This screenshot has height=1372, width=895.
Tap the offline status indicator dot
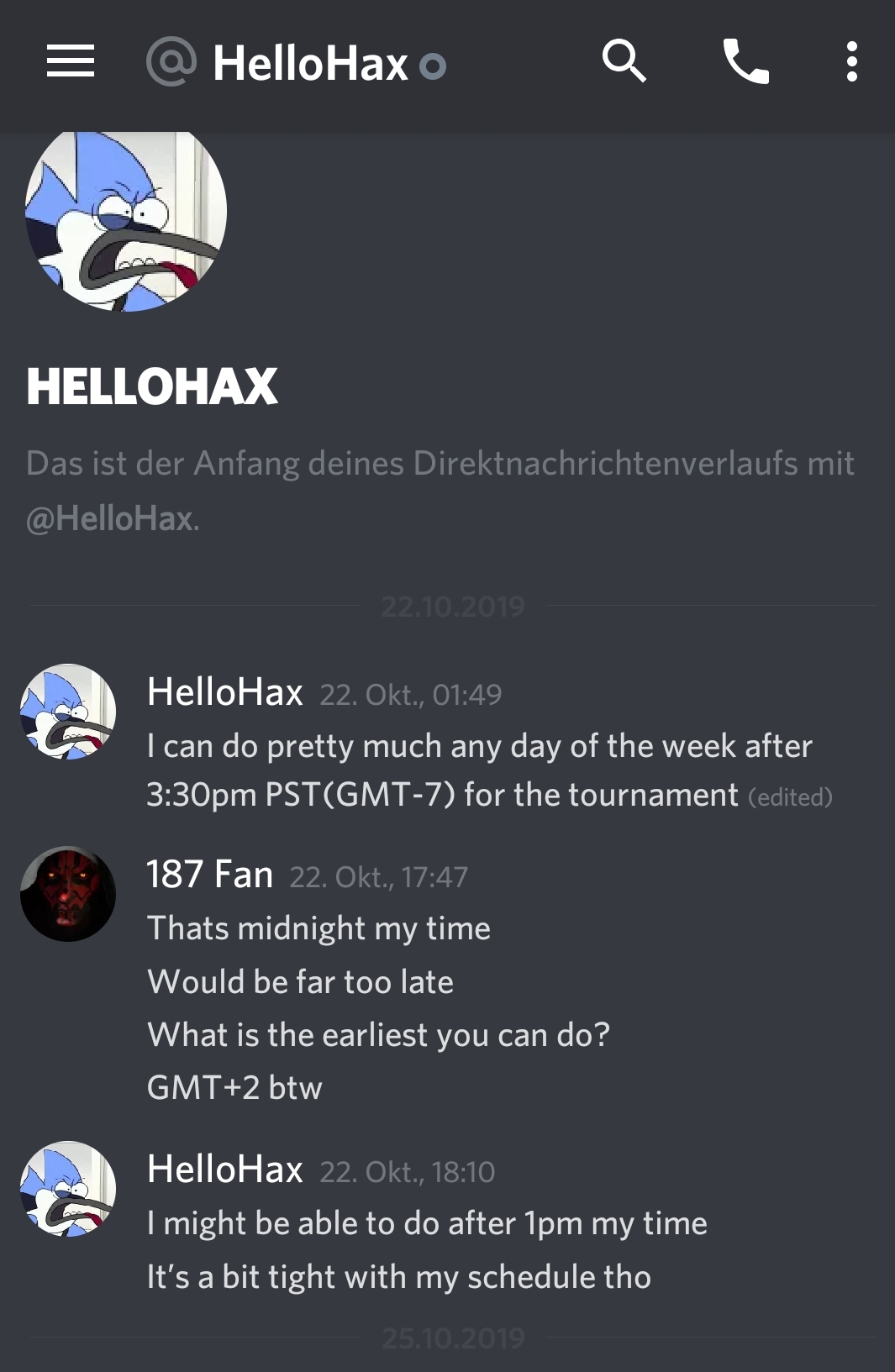(x=433, y=66)
